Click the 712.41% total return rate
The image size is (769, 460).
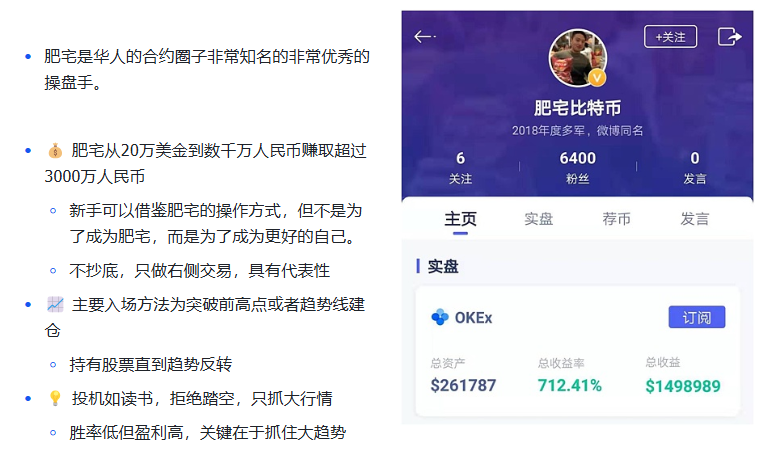pyautogui.click(x=569, y=385)
